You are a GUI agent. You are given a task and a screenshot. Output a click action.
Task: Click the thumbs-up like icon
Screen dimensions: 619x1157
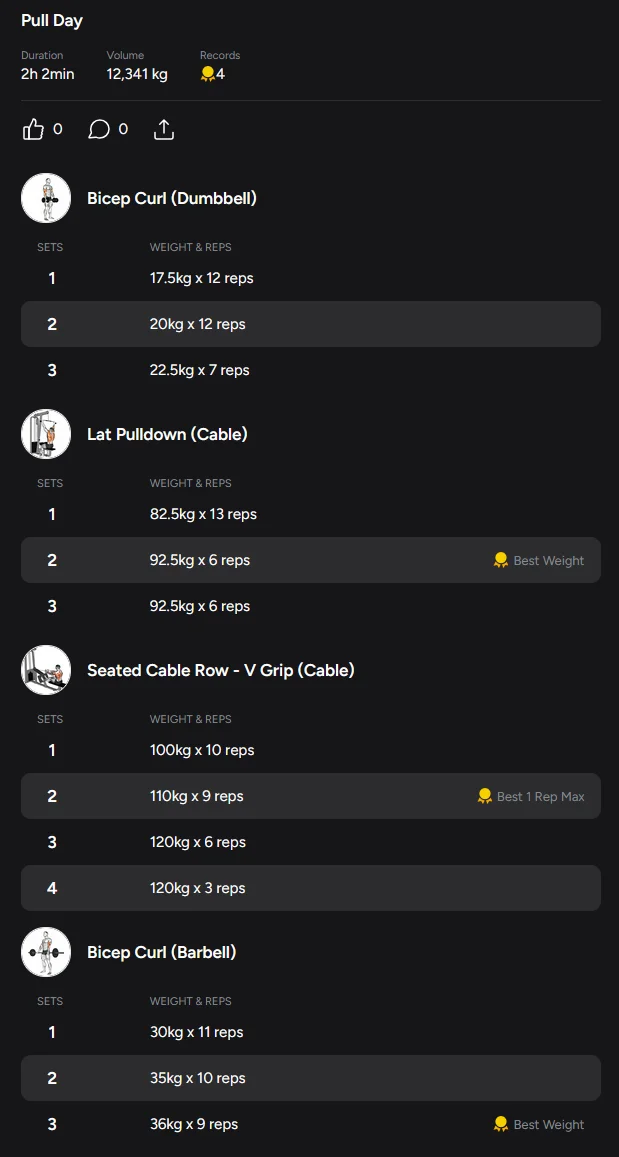(34, 130)
